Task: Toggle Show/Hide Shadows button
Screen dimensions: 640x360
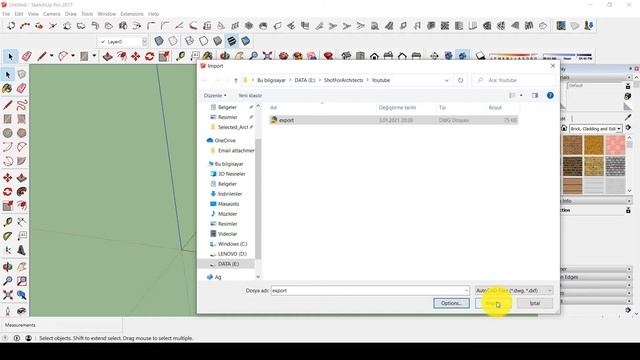Action: [480, 56]
